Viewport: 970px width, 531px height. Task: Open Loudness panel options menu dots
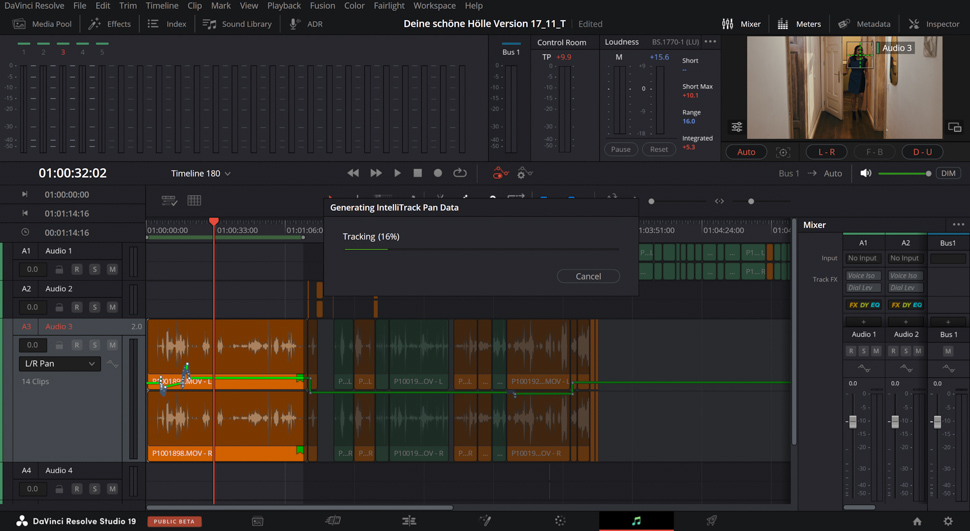710,42
